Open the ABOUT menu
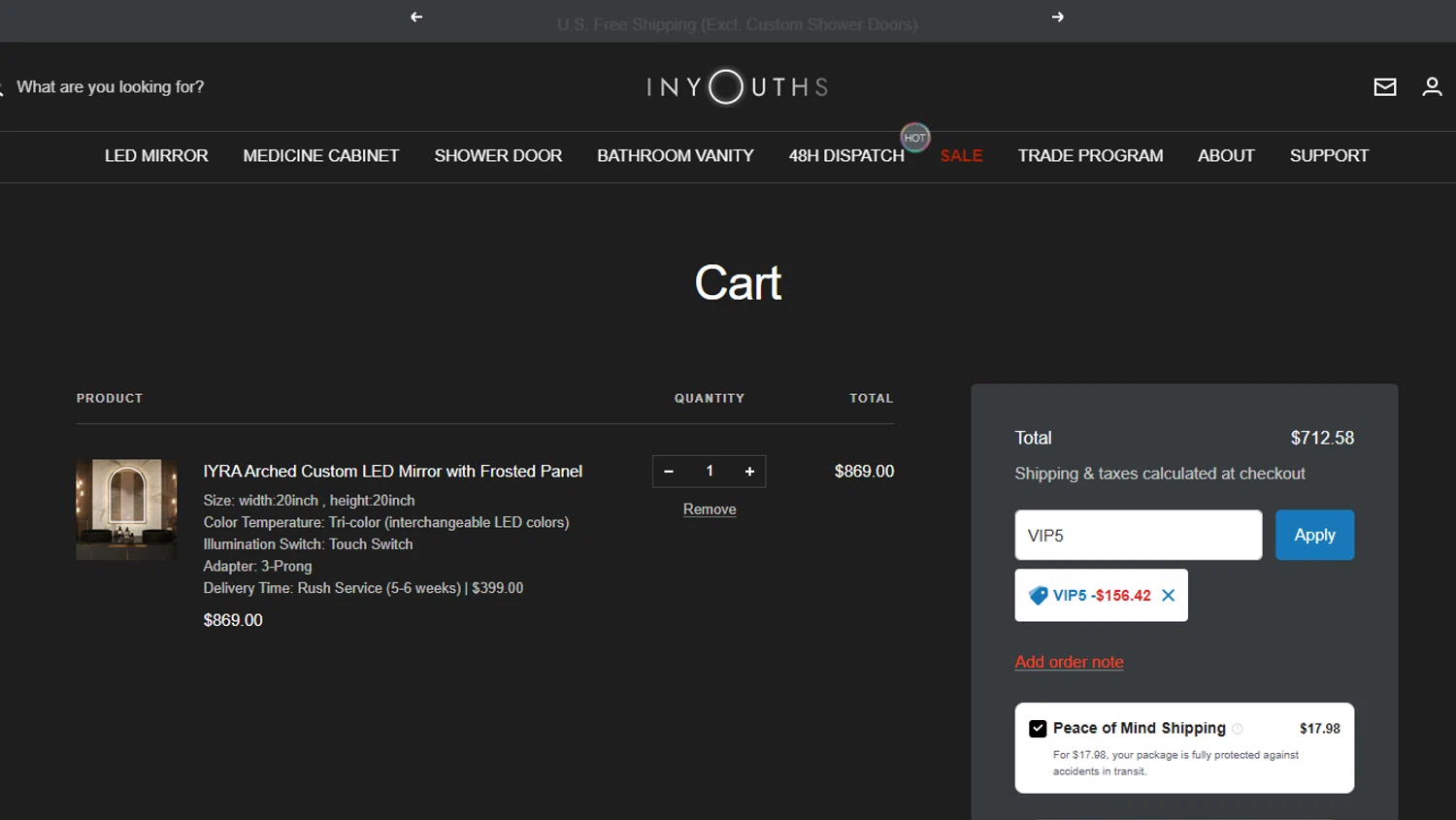This screenshot has width=1456, height=820. pyautogui.click(x=1226, y=156)
